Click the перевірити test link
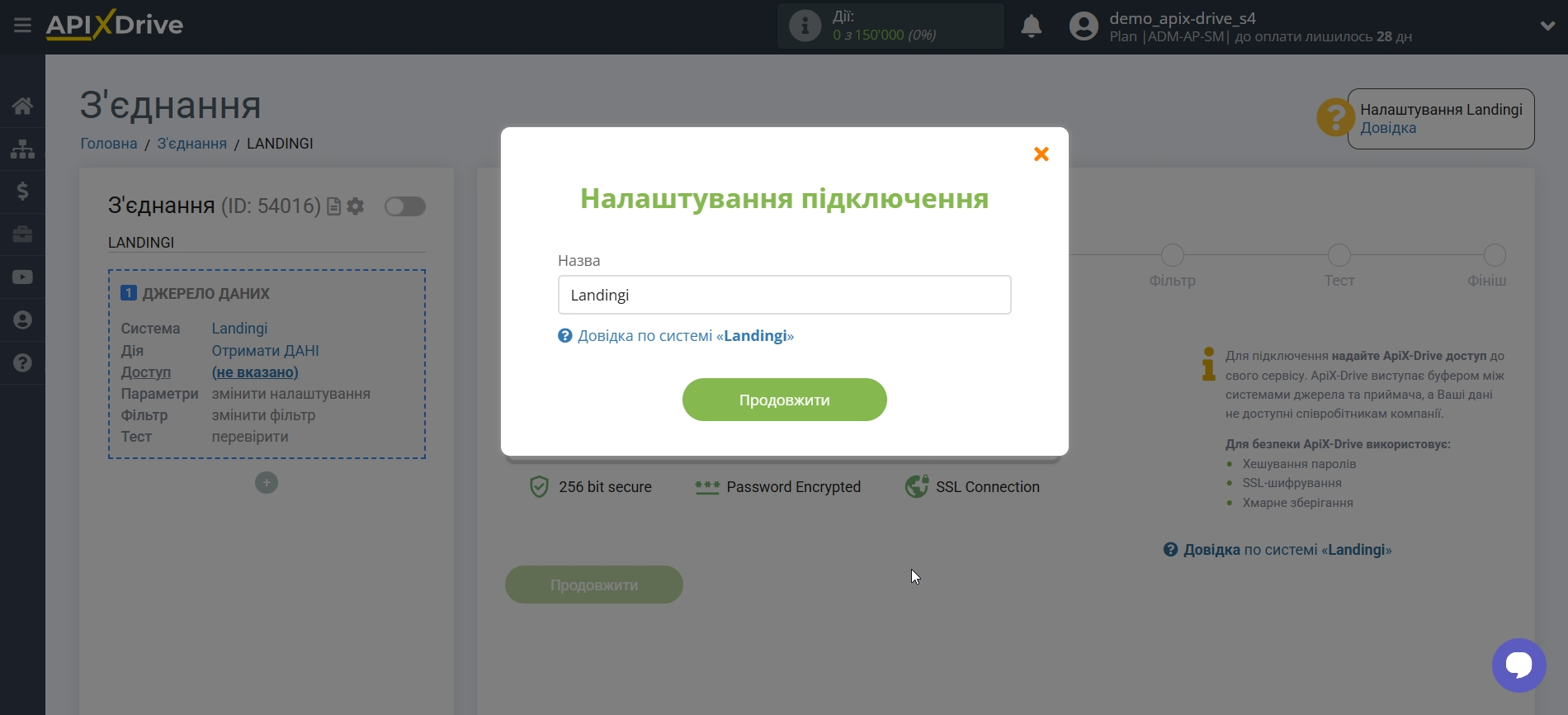The image size is (1568, 715). (x=250, y=437)
